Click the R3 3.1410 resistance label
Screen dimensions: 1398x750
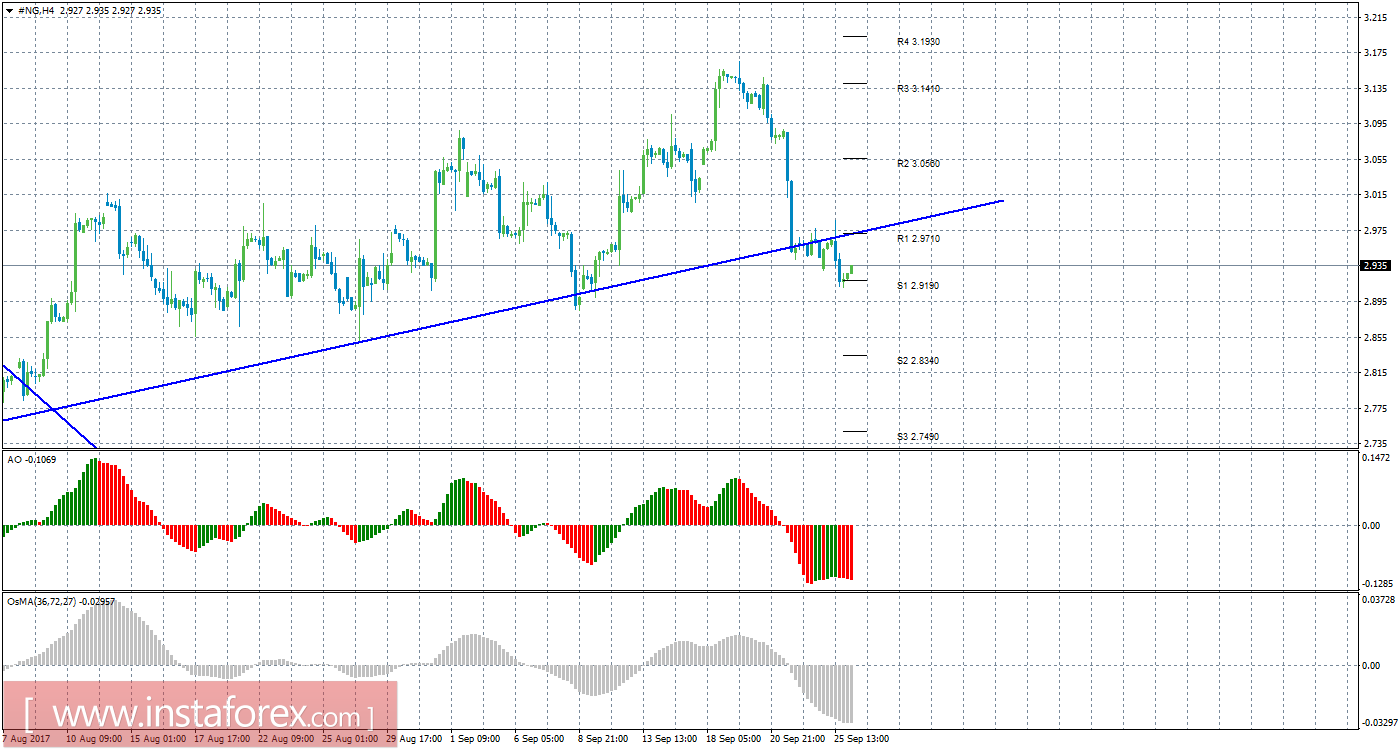[918, 89]
